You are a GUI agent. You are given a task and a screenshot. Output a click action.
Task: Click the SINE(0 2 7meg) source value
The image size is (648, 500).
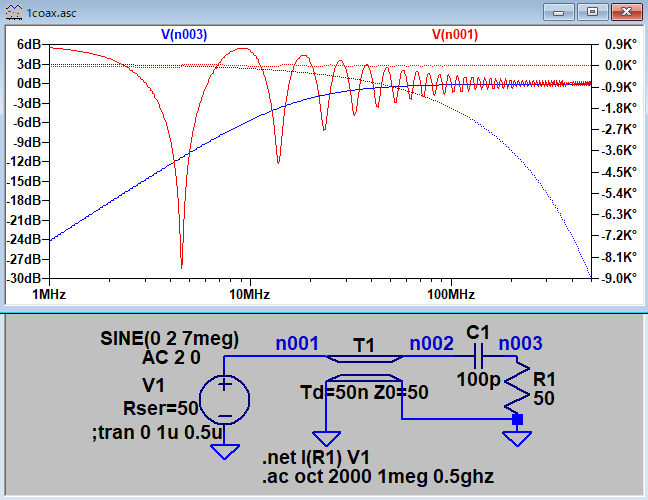[169, 339]
